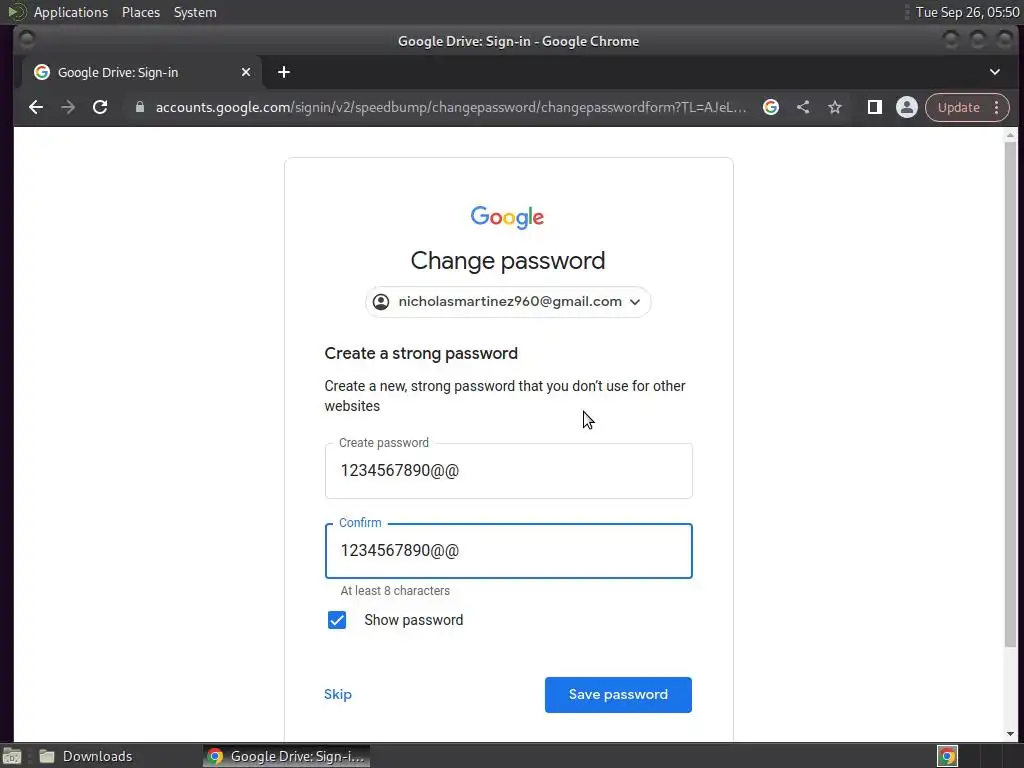1024x768 pixels.
Task: Open the Chrome three-dot menu
Action: click(997, 107)
